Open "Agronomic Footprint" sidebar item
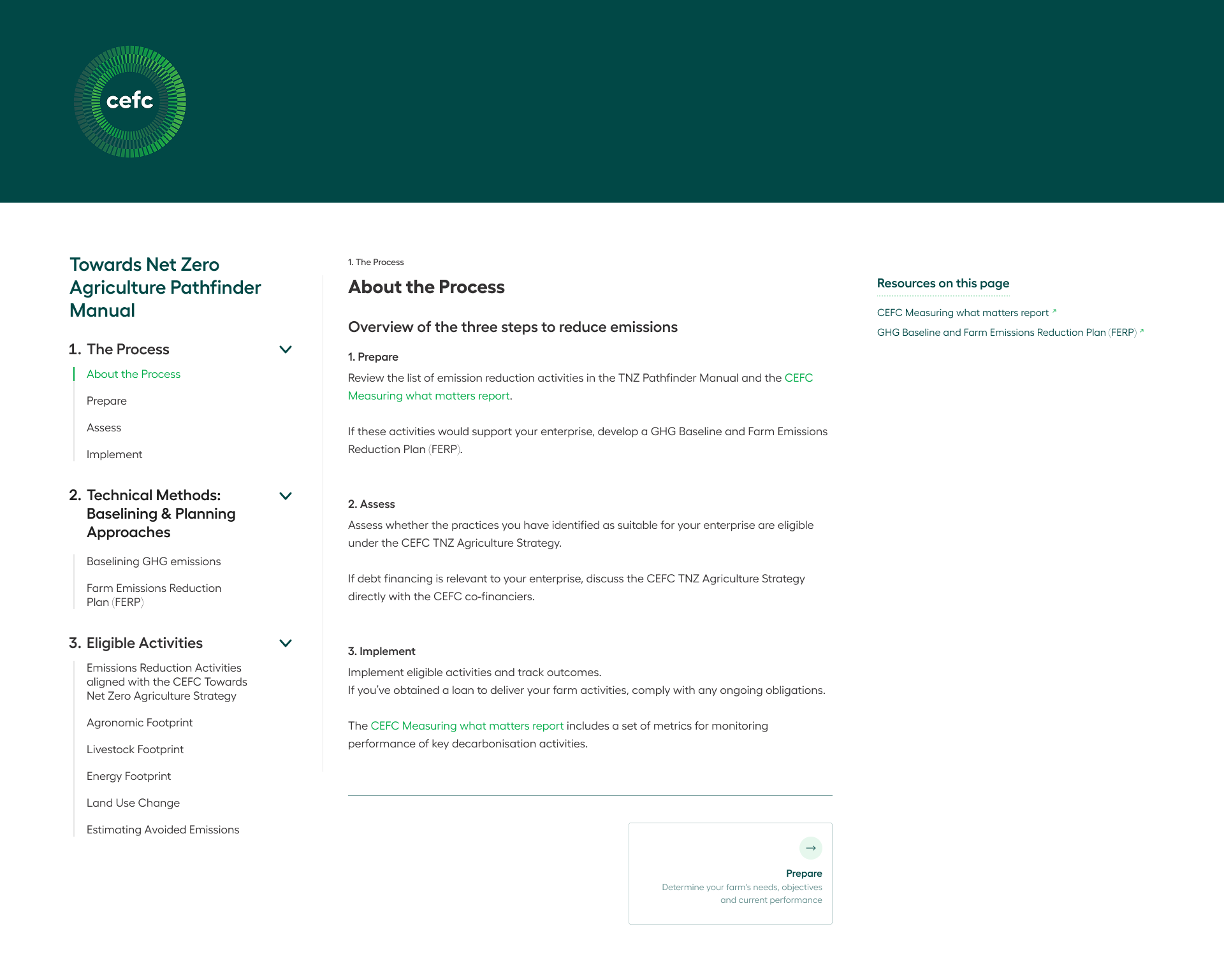This screenshot has width=1224, height=980. tap(140, 723)
